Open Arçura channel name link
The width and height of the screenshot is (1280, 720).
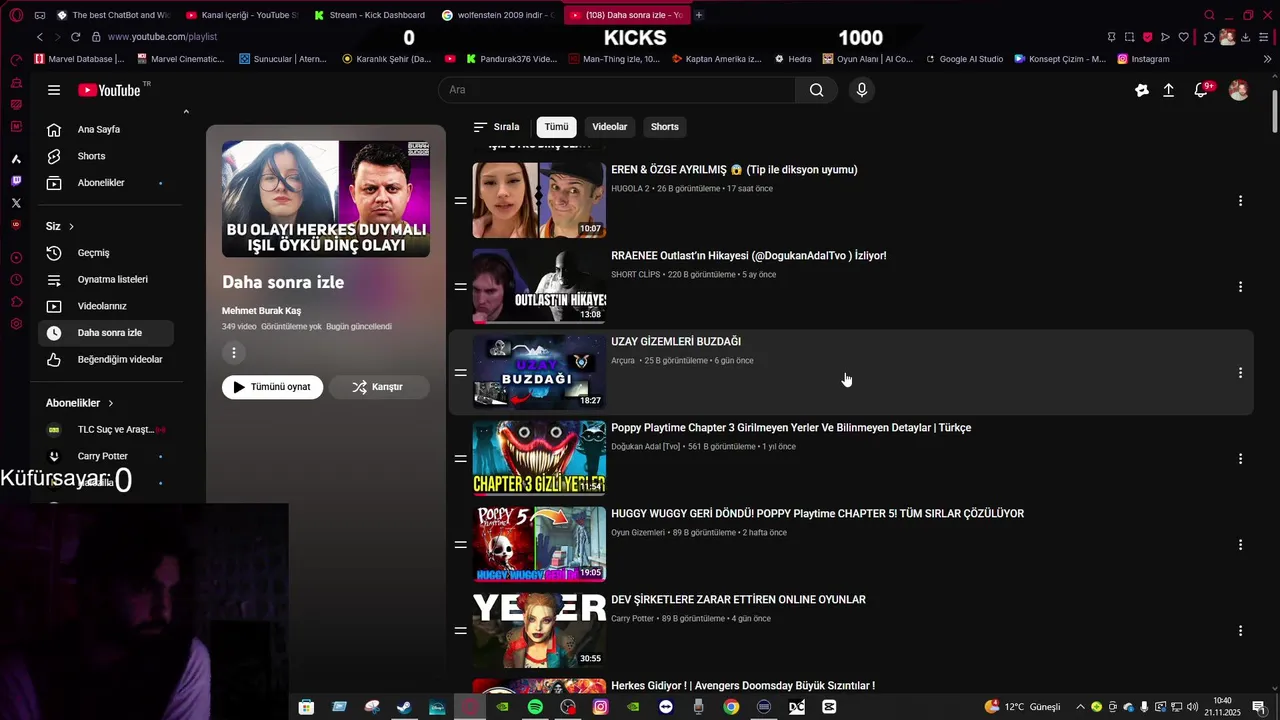click(623, 361)
